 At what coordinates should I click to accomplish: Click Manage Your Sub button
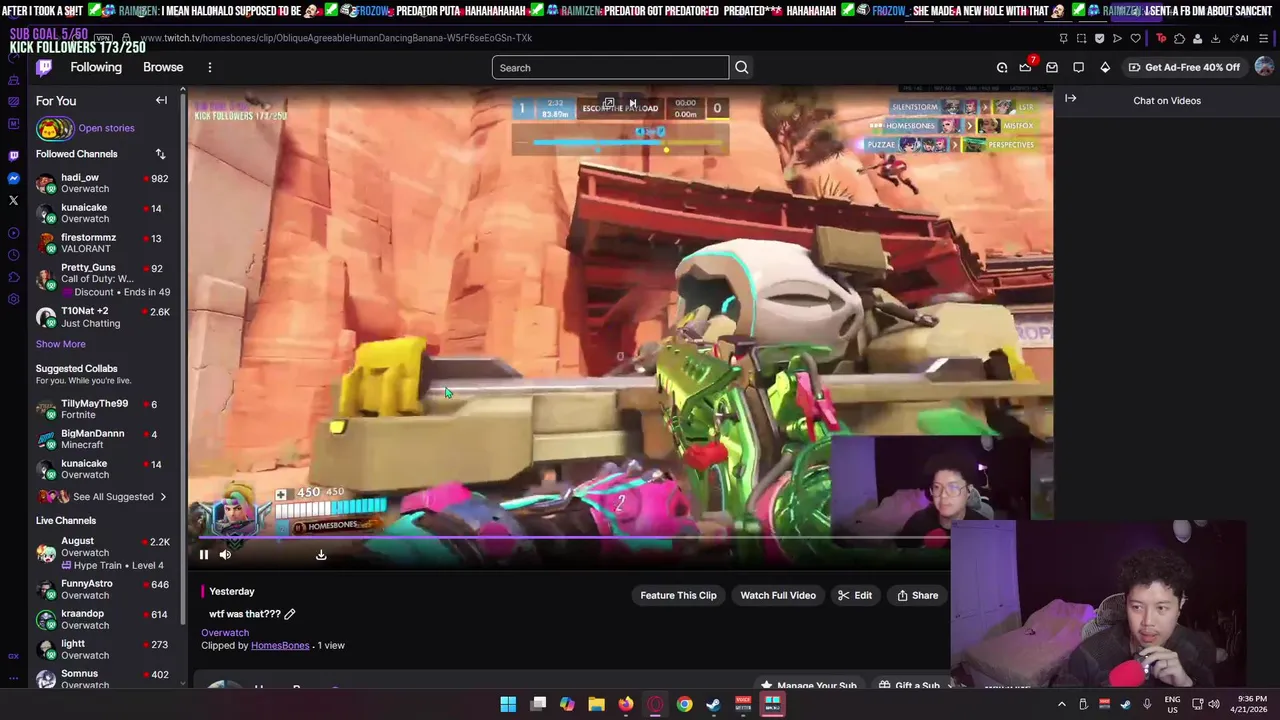[808, 686]
